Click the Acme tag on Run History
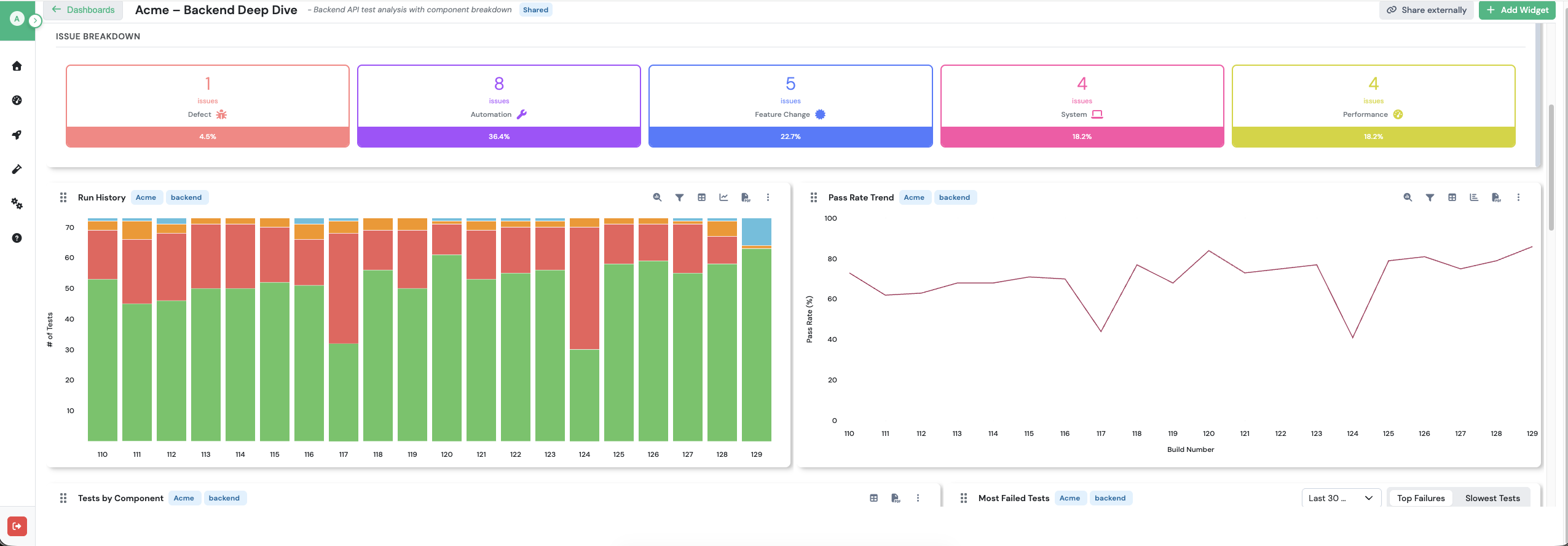 pos(146,197)
